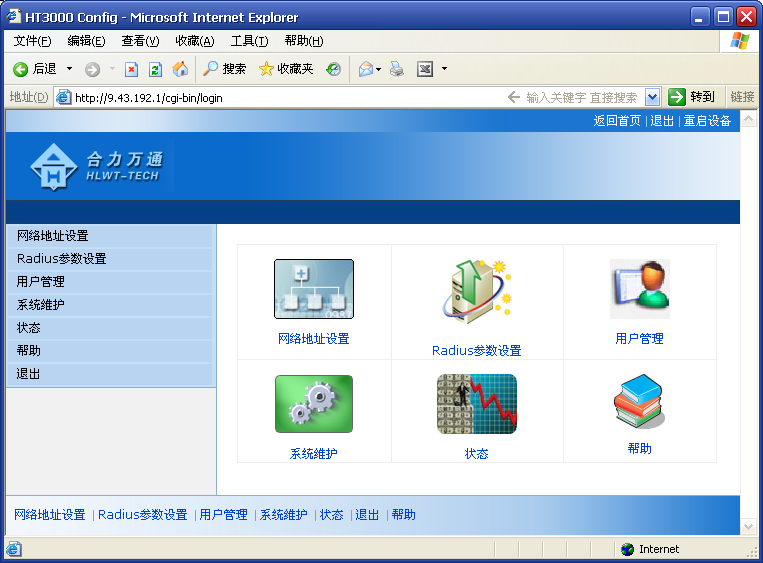Open the History toolbar icon
The image size is (763, 563).
(333, 69)
